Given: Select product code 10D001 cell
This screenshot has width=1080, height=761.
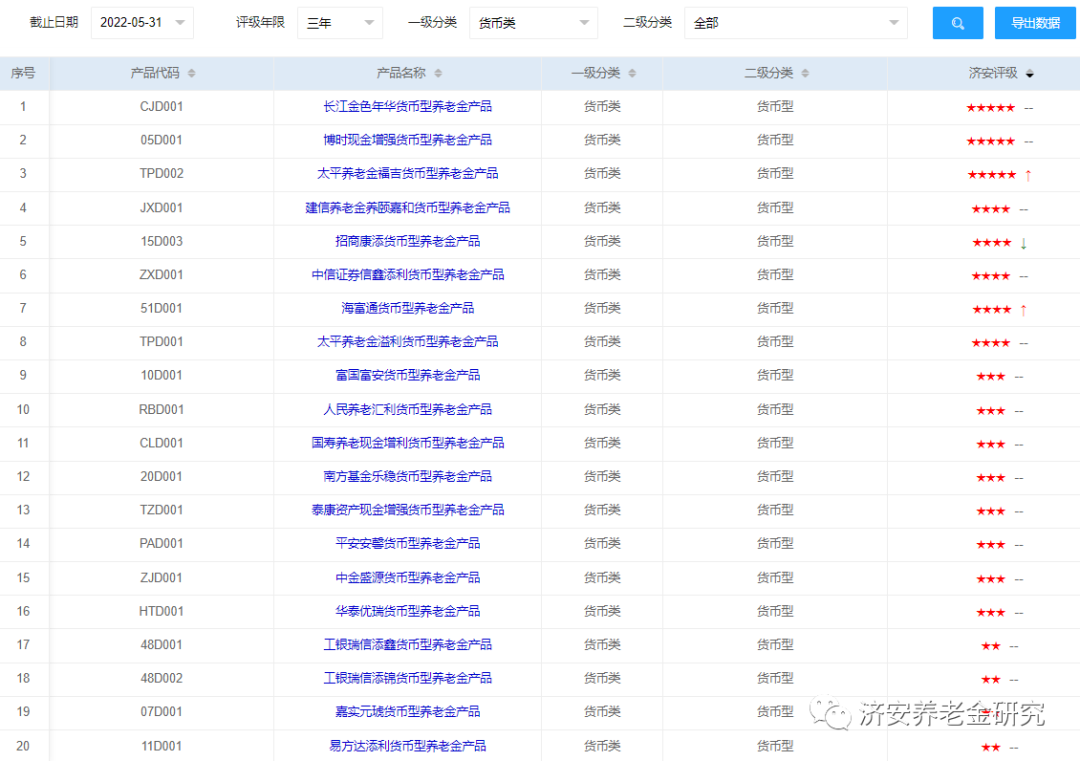Looking at the screenshot, I should [x=162, y=375].
